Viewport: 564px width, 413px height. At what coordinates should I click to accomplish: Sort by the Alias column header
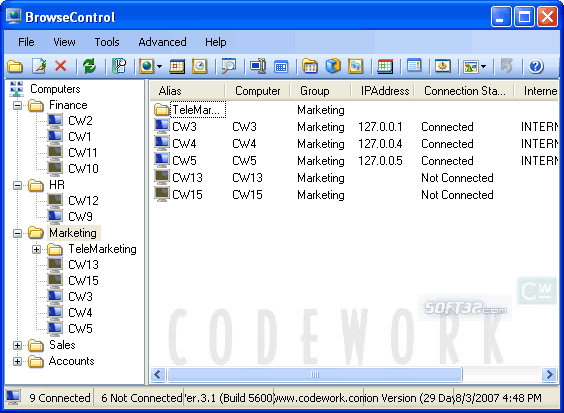tap(187, 91)
